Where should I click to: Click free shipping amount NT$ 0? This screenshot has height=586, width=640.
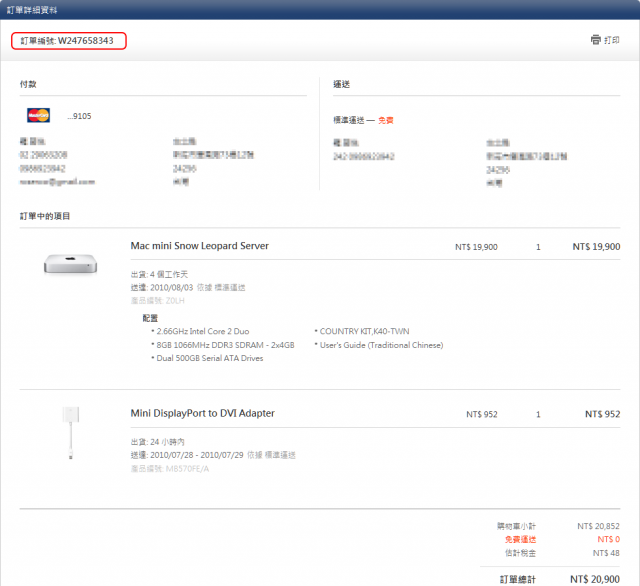point(608,539)
